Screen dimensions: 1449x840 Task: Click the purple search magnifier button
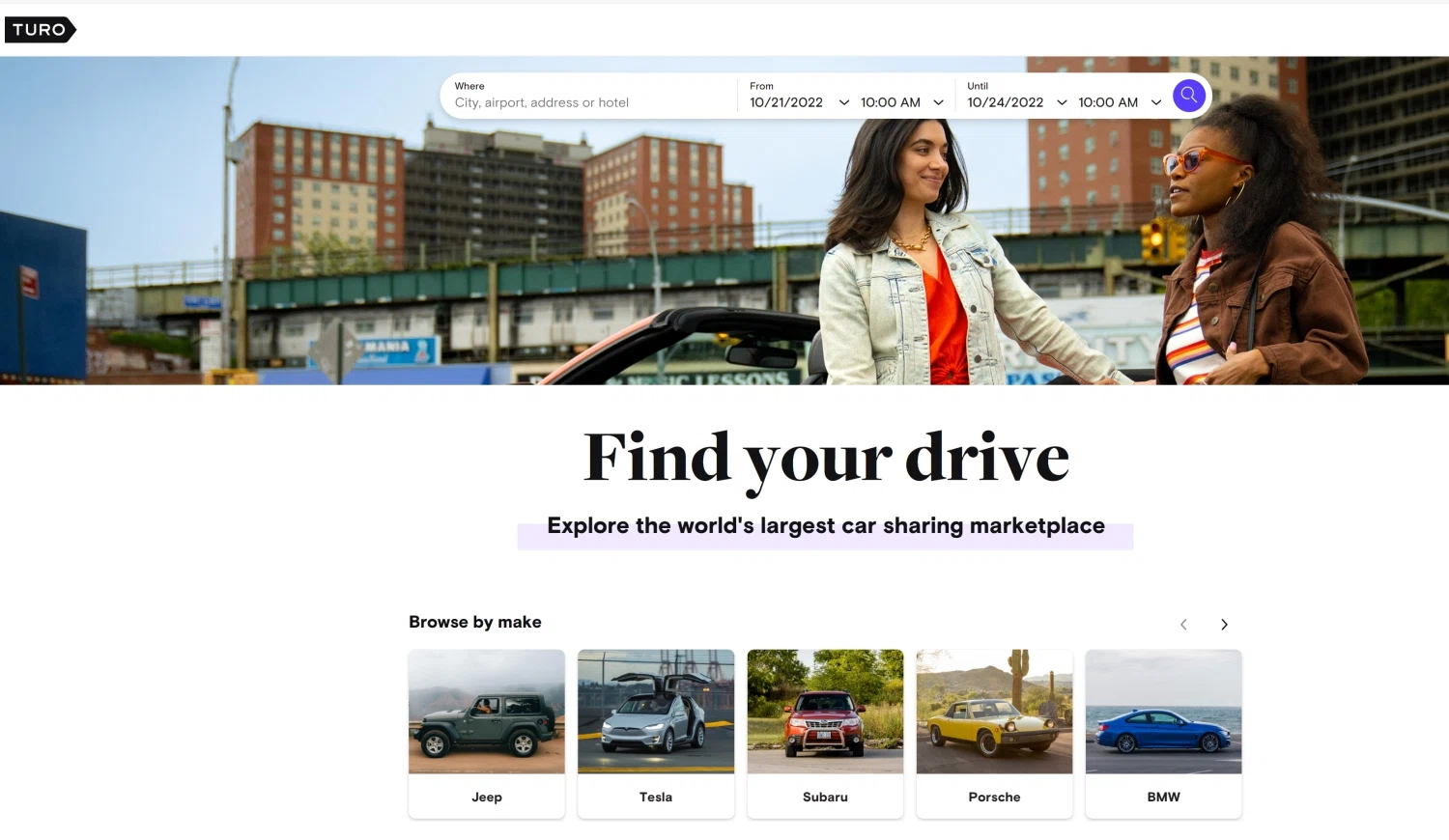(1189, 96)
